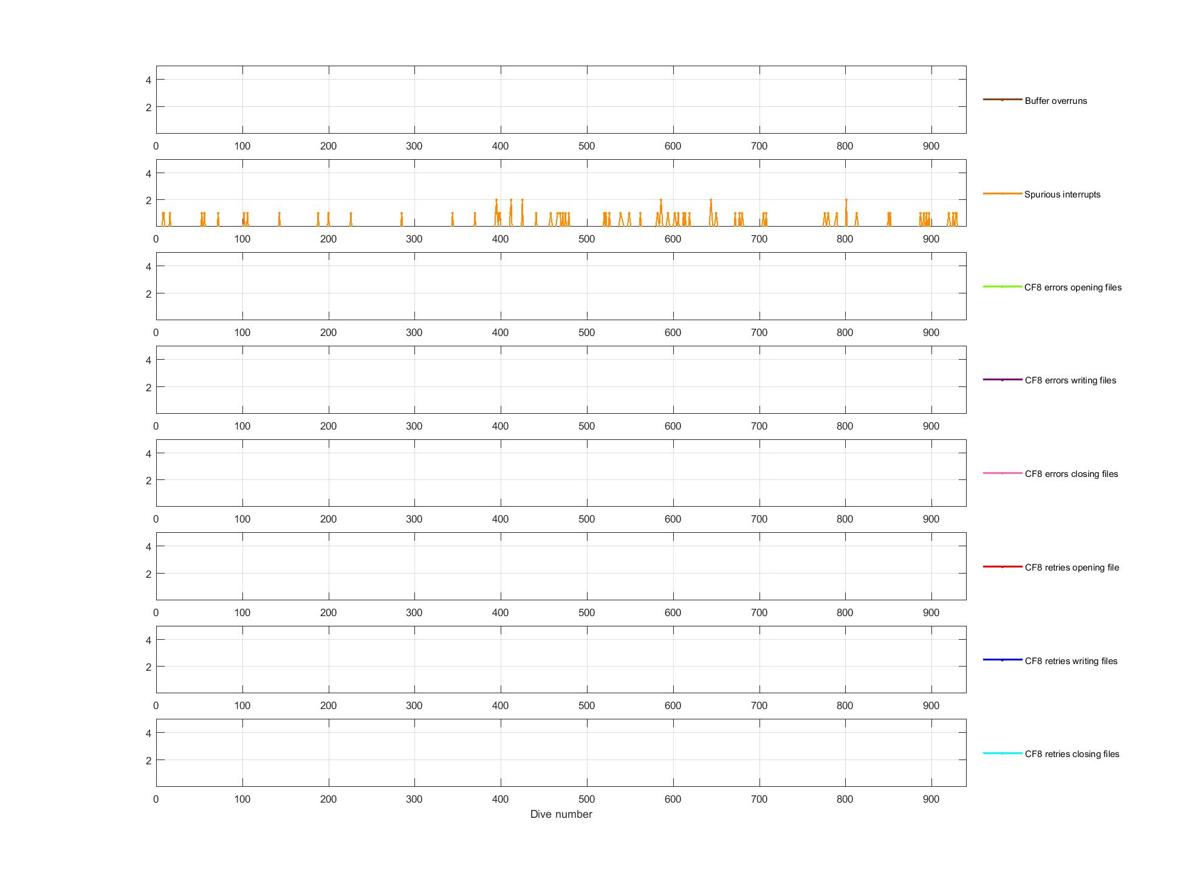1200x885 pixels.
Task: Select the purple CF8 errors writing legend line
Action: (1002, 380)
